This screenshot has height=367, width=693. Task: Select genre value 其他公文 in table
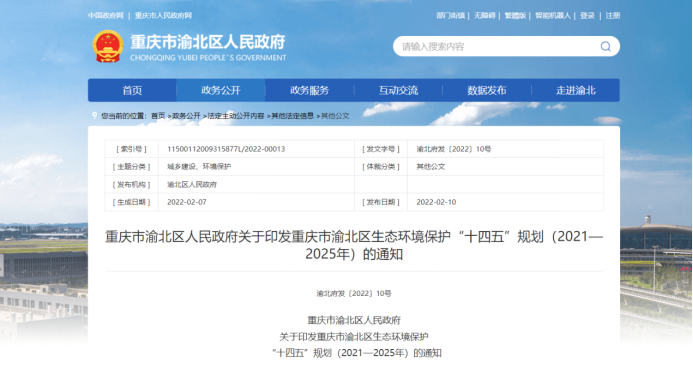[430, 167]
